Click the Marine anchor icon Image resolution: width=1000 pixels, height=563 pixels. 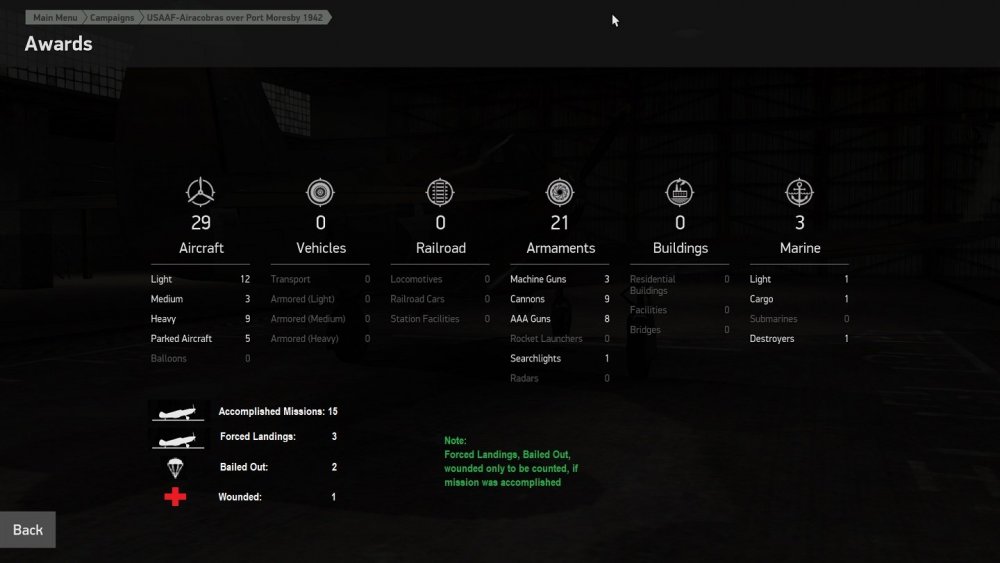pos(800,192)
